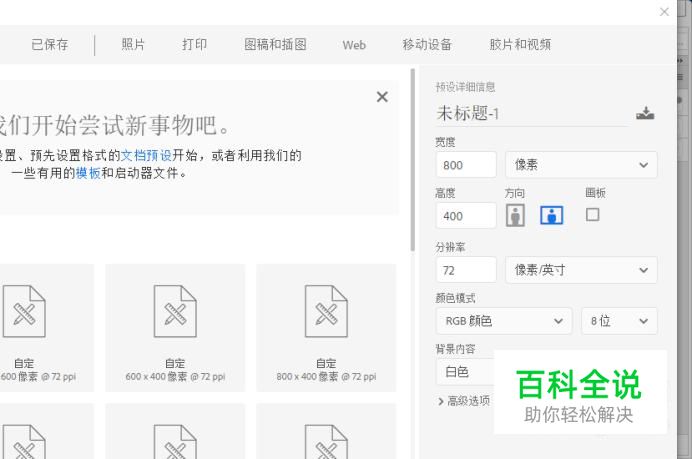
Task: Switch to 照片 tab
Action: click(133, 45)
